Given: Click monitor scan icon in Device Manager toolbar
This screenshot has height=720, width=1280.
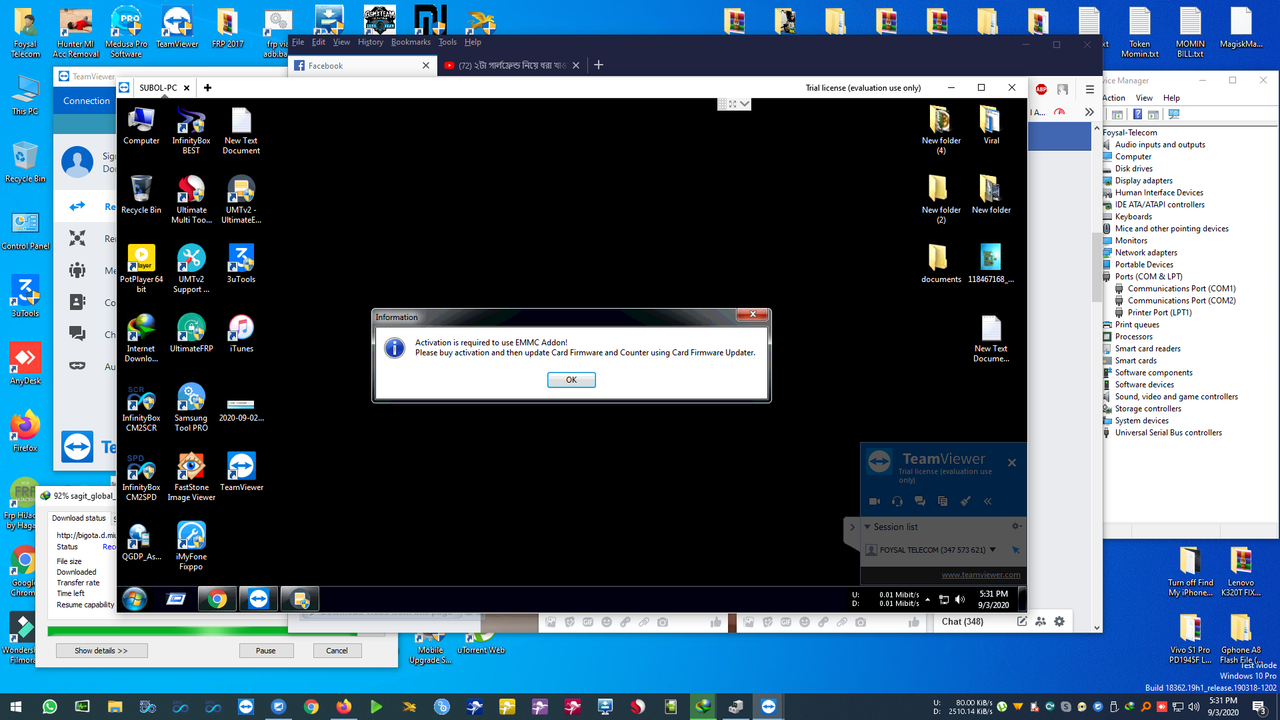Looking at the screenshot, I should [1174, 115].
